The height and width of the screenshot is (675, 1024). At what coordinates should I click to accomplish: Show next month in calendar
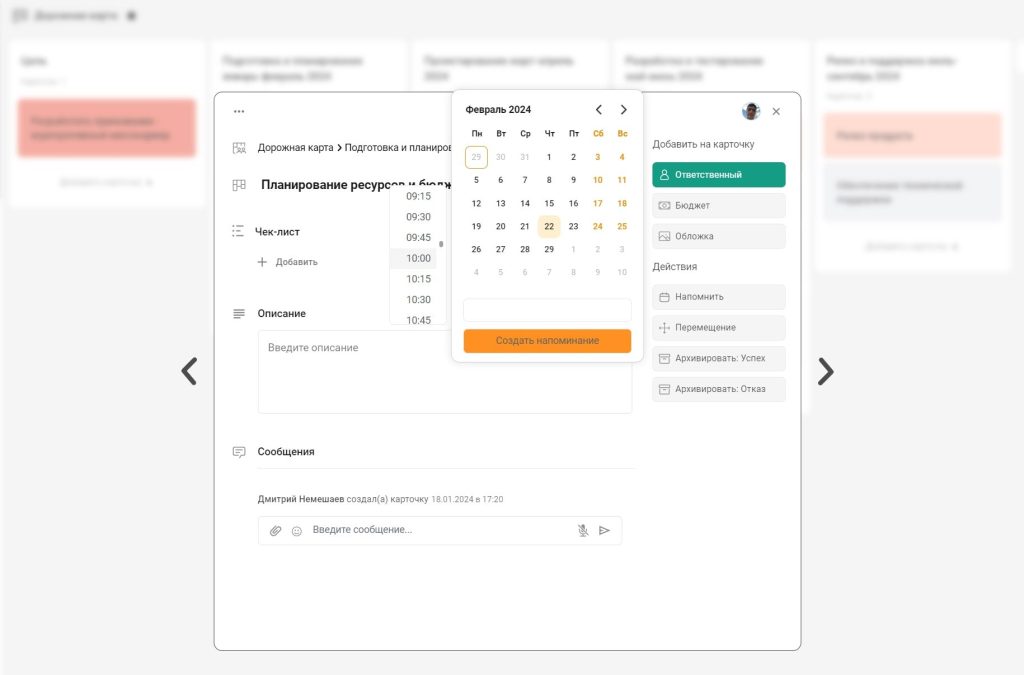pyautogui.click(x=624, y=110)
